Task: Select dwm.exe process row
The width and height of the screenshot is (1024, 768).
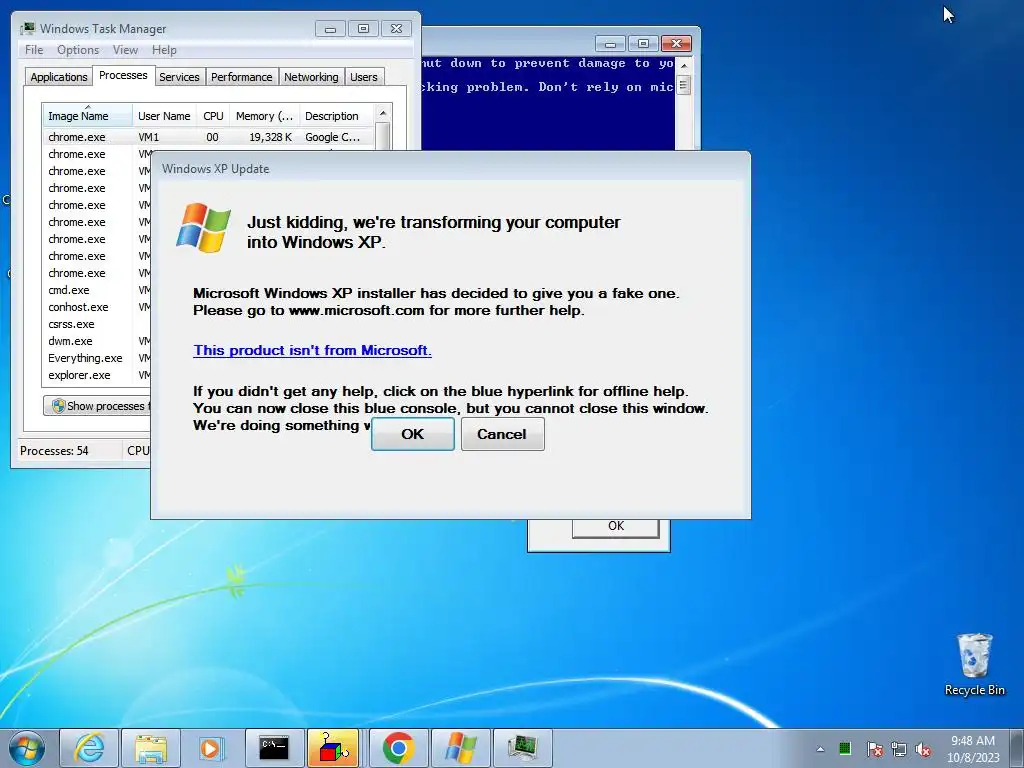Action: 97,341
